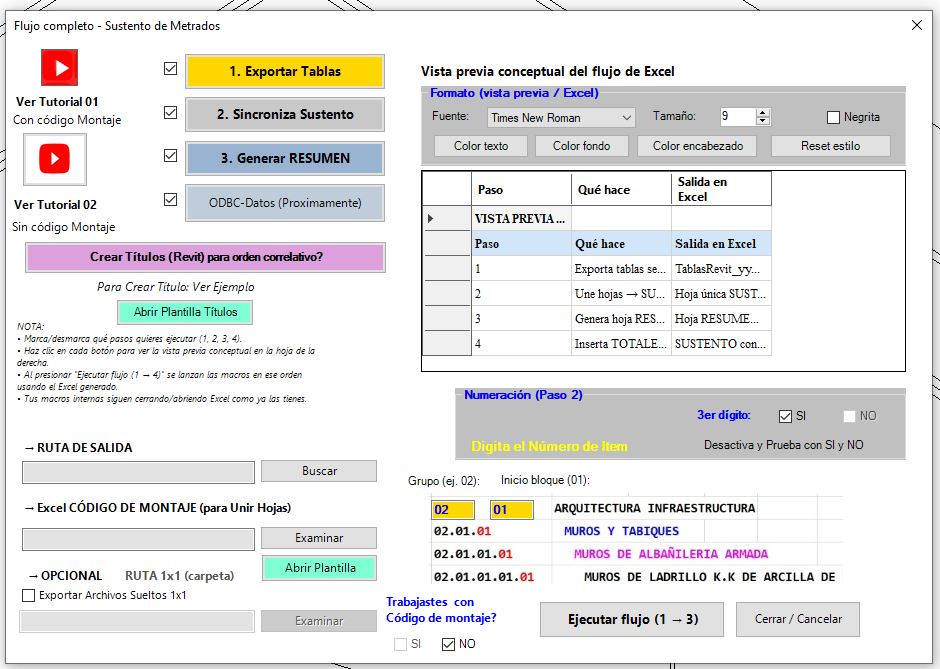The image size is (940, 669).
Task: Close the Flujo completo dialog window
Action: 917,25
